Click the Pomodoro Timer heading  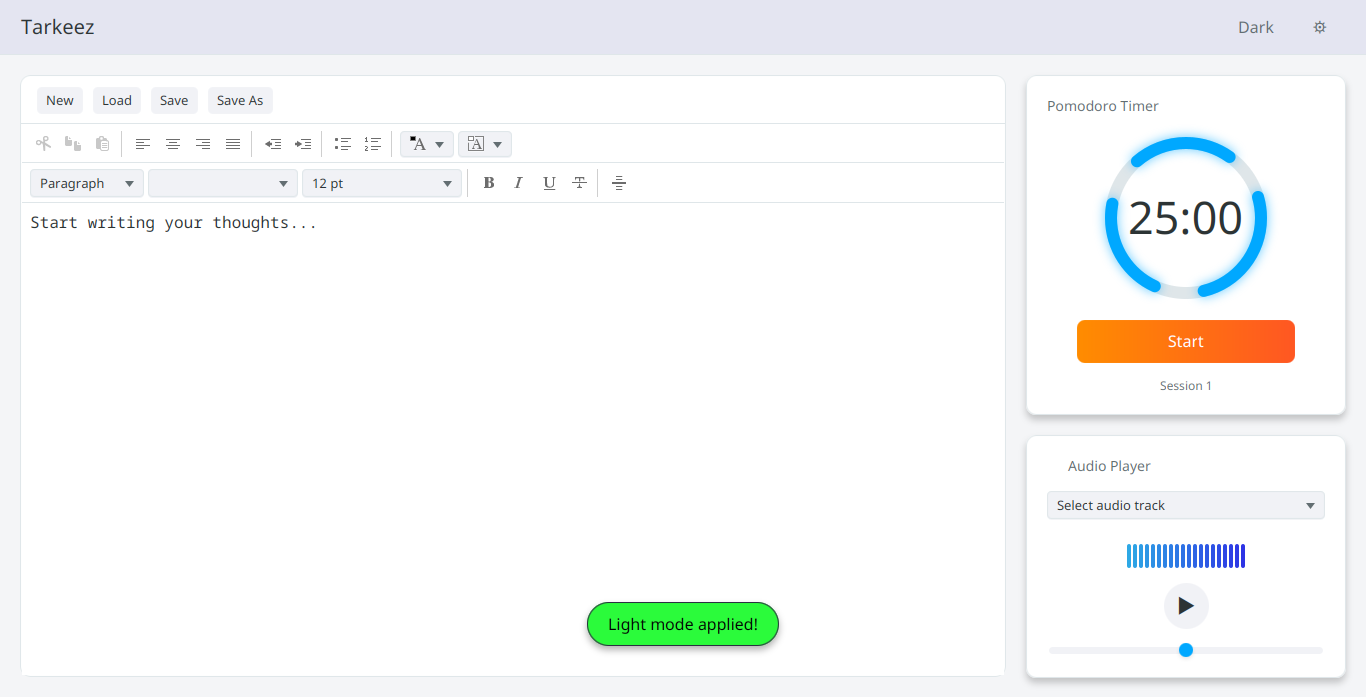[x=1103, y=106]
